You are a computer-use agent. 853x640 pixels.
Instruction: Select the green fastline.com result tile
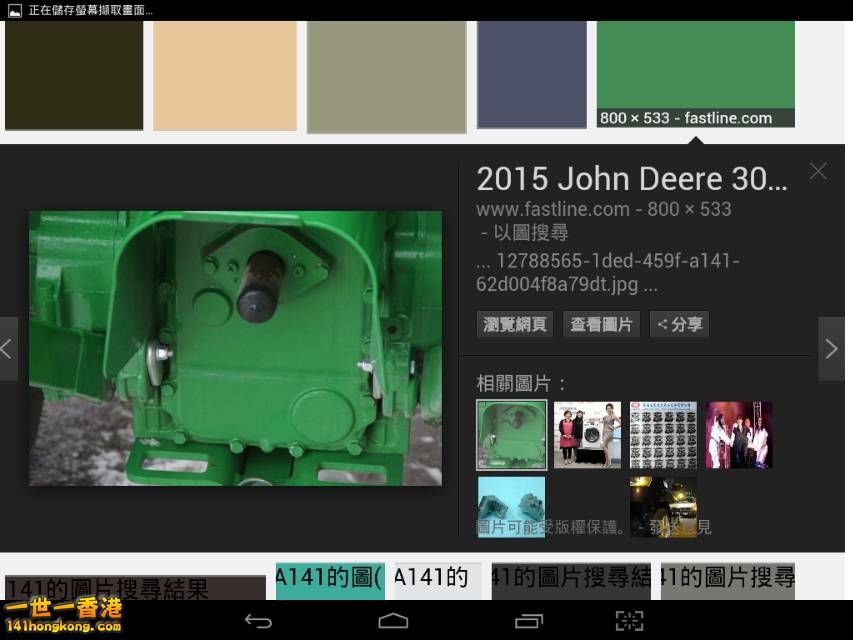coord(696,74)
